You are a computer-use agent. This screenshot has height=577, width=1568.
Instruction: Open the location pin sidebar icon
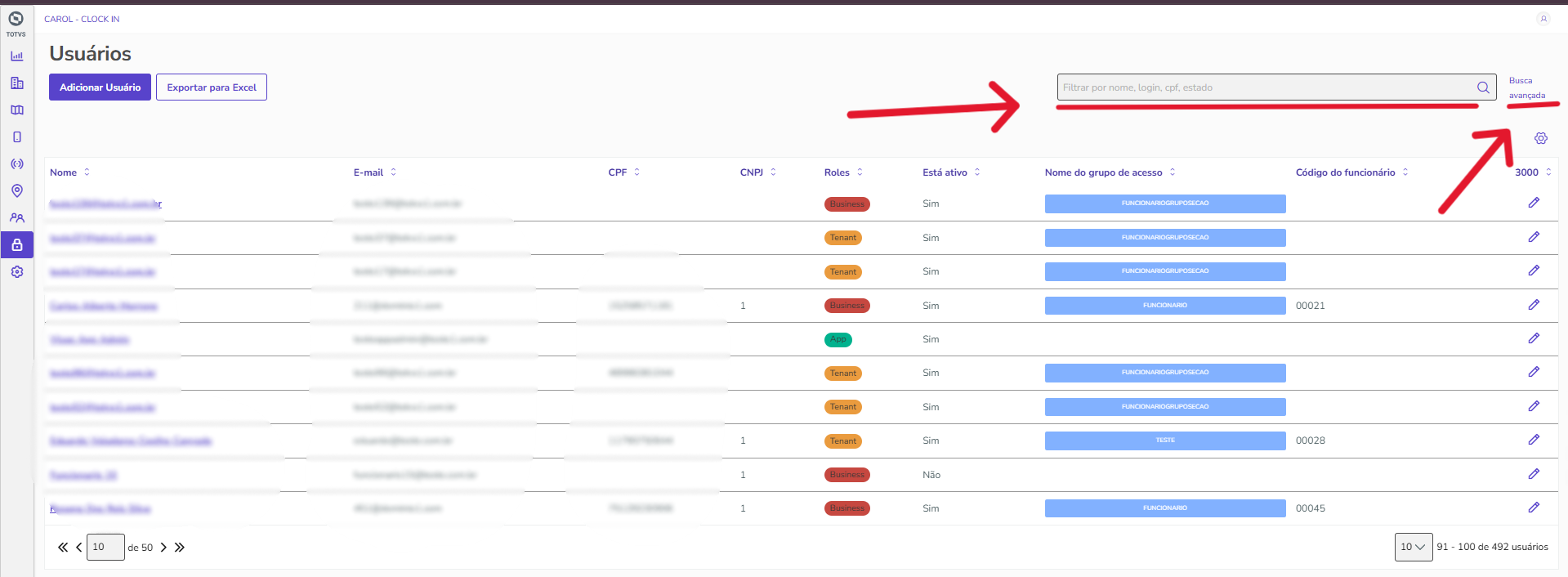coord(16,191)
